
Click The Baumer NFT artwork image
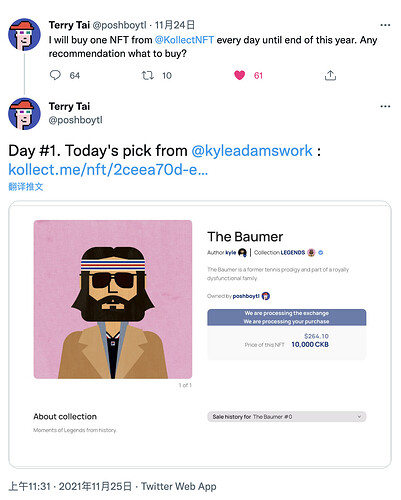click(x=113, y=299)
